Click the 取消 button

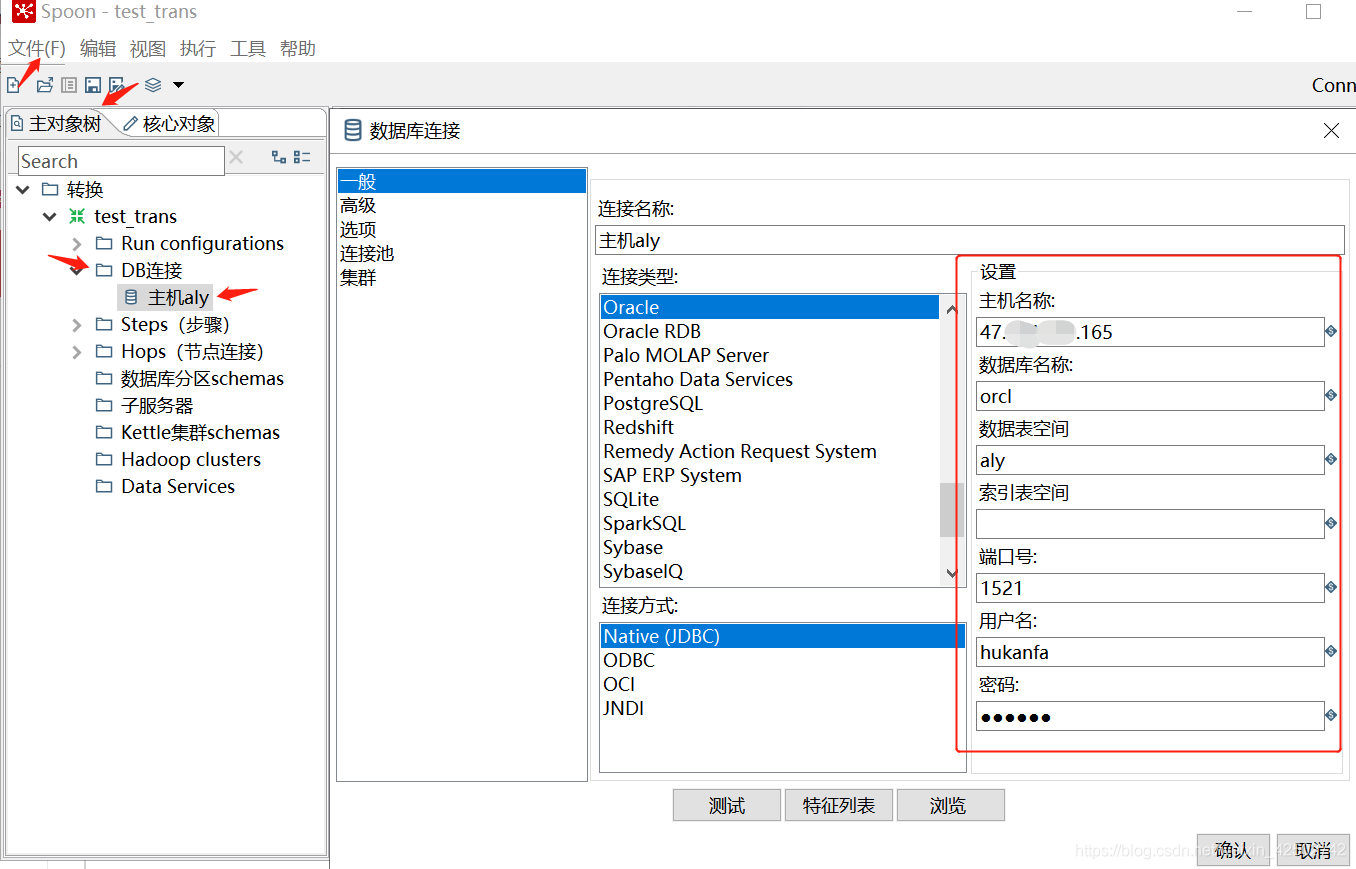tap(1313, 850)
